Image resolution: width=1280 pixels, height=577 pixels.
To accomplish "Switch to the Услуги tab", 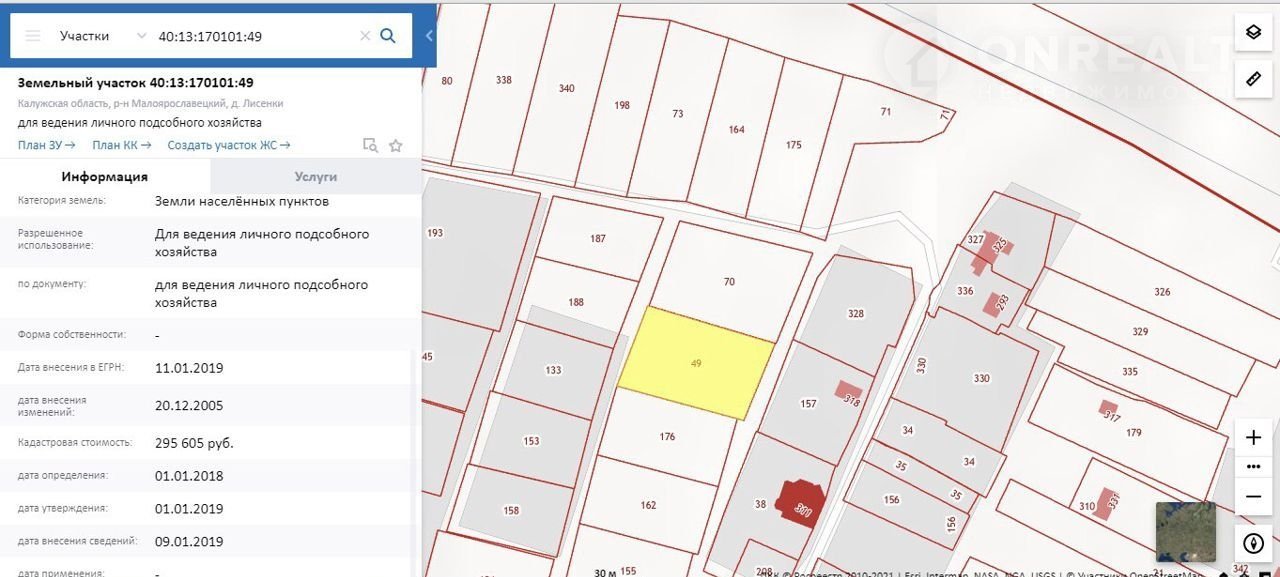I will (x=315, y=176).
